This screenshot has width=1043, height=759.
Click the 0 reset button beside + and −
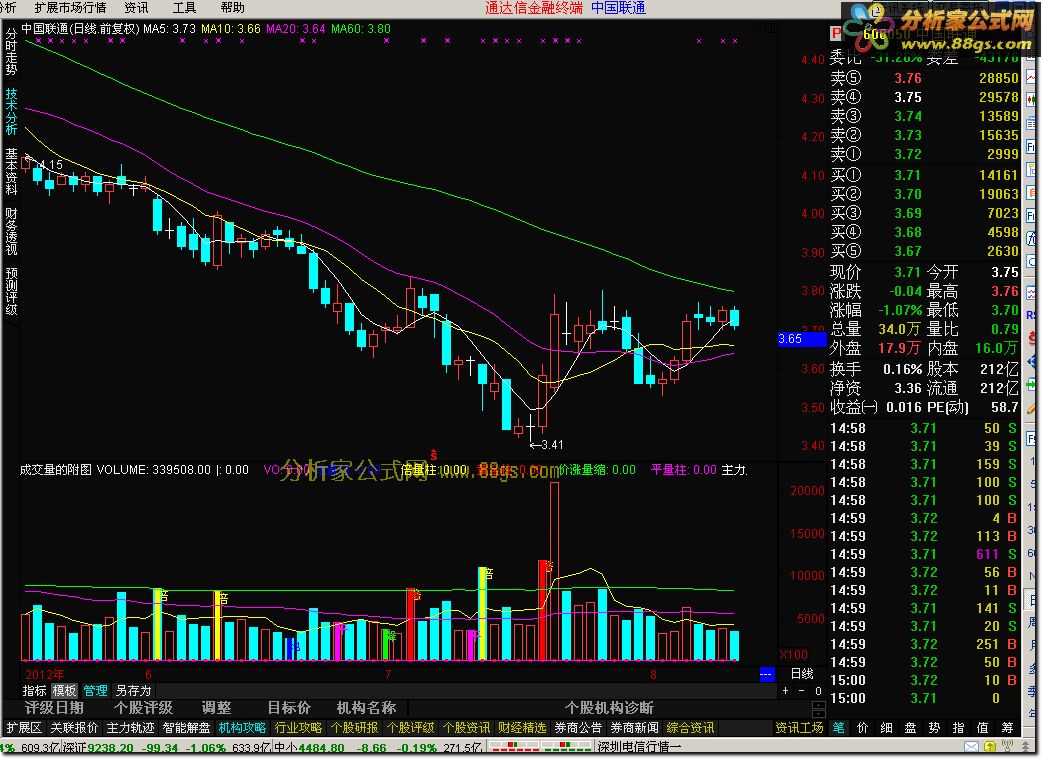coord(818,690)
